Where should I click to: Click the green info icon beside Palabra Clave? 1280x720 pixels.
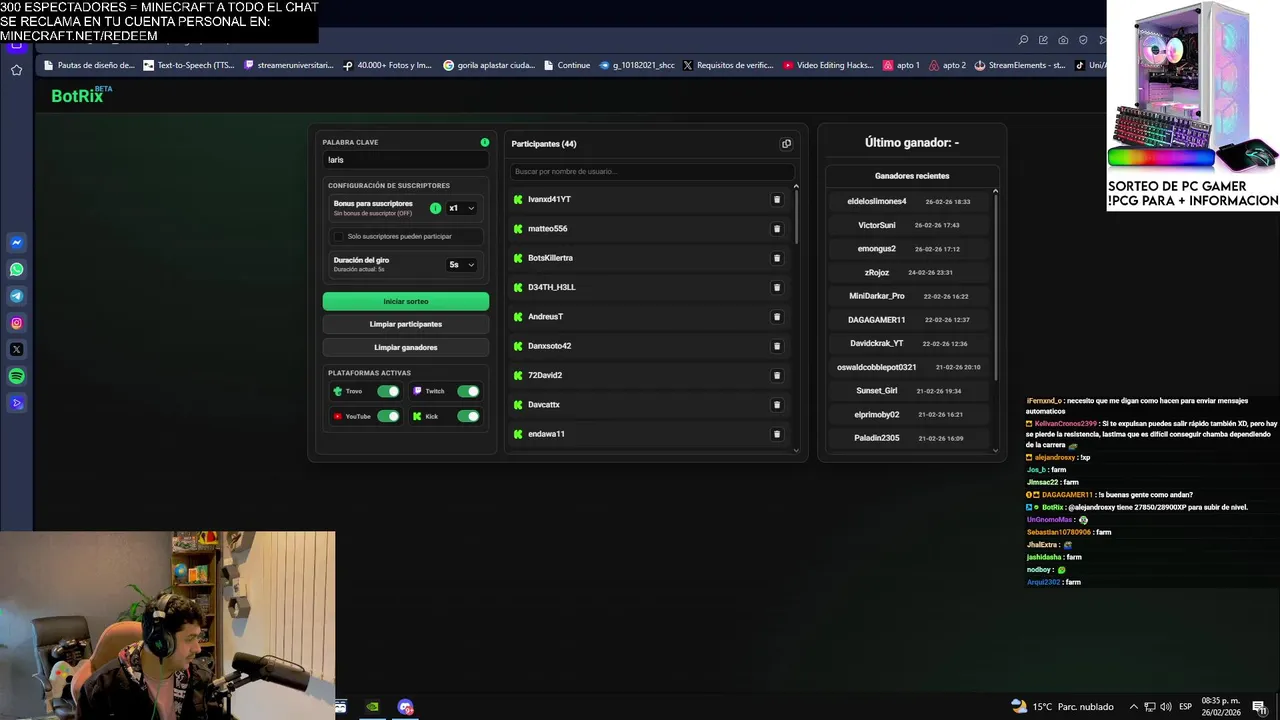[x=485, y=142]
